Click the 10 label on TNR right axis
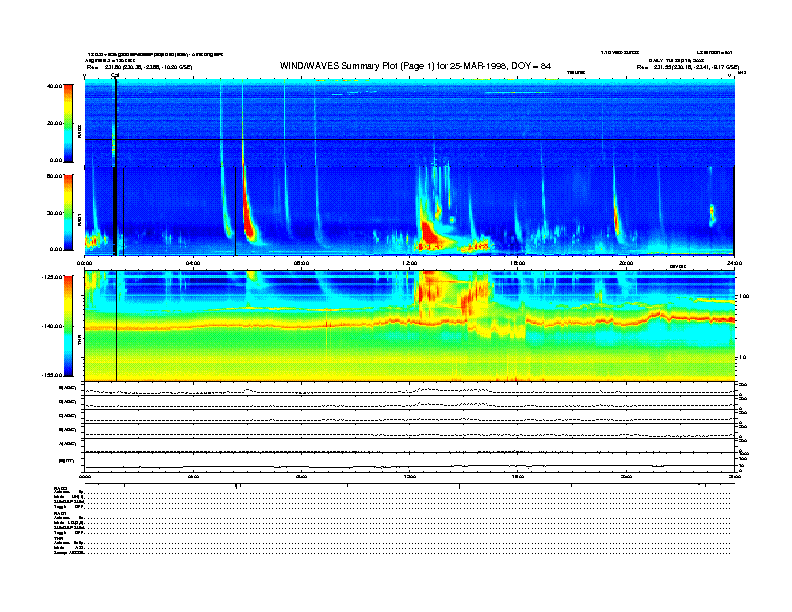Viewport: 792px width, 612px height. 743,358
